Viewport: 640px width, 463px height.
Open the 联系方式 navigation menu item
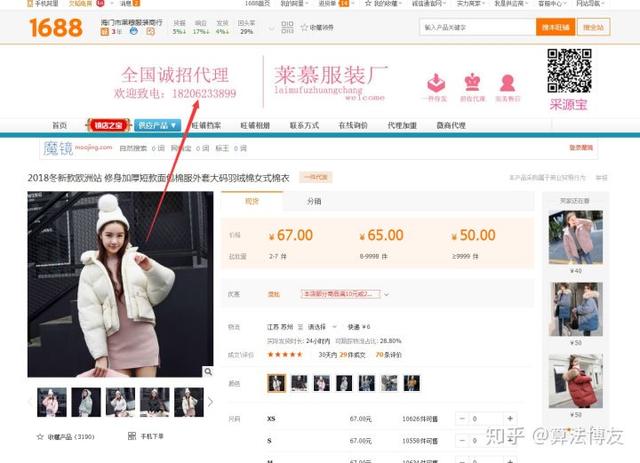(x=304, y=125)
